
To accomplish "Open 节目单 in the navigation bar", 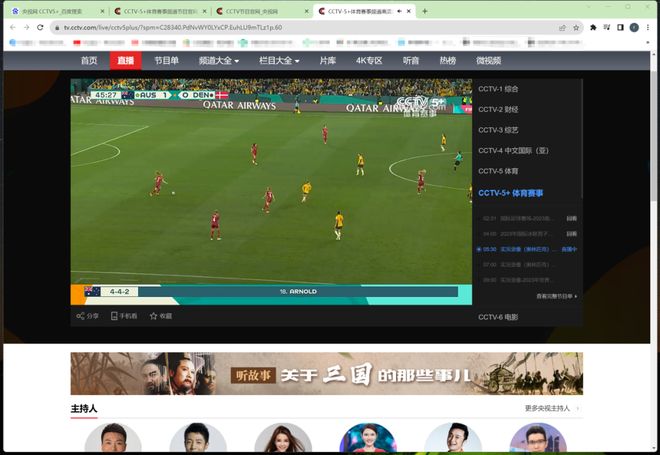I will (x=166, y=61).
